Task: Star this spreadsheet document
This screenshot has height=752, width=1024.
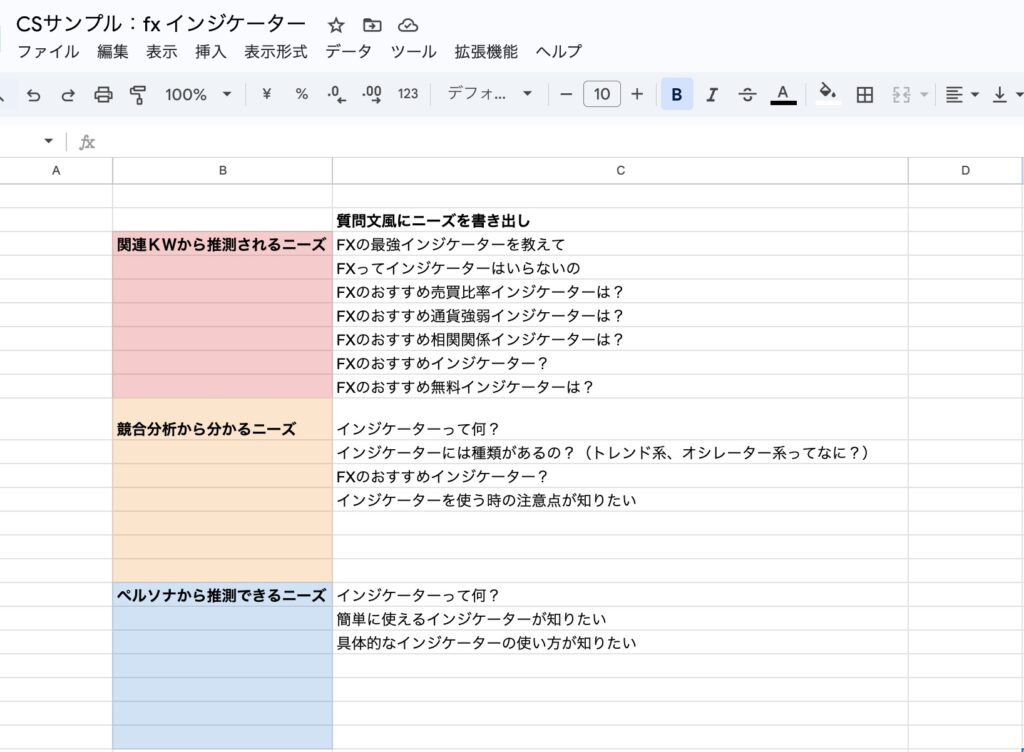Action: (x=336, y=25)
